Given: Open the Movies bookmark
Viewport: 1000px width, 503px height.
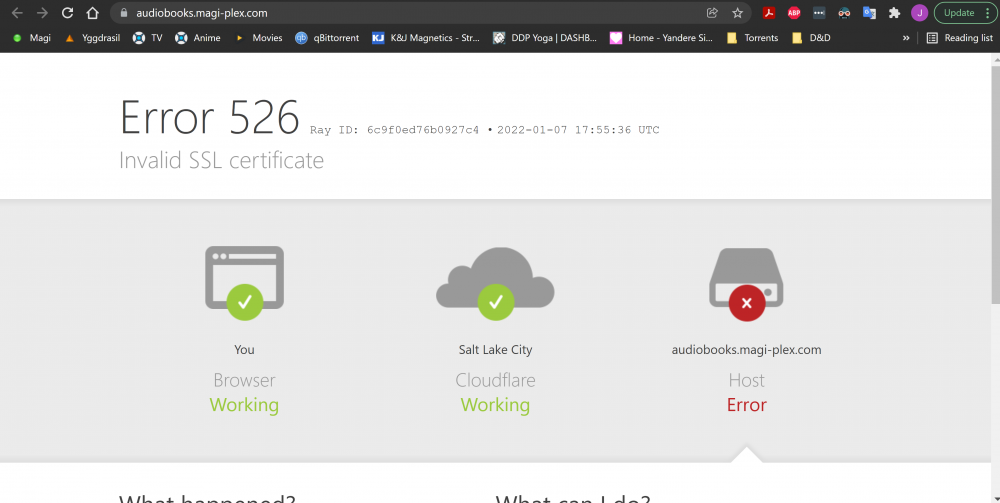Looking at the screenshot, I should click(x=258, y=38).
